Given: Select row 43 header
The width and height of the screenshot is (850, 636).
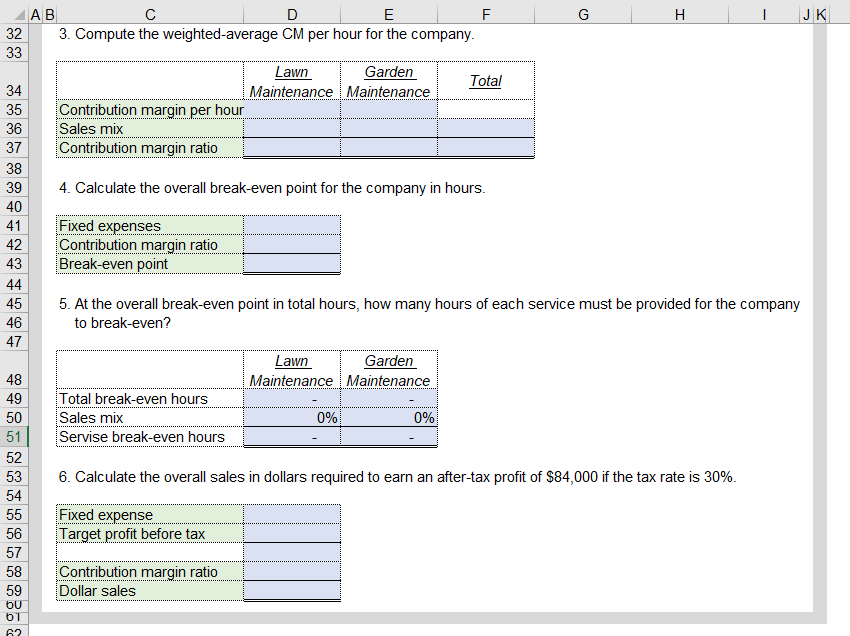Looking at the screenshot, I should [14, 264].
